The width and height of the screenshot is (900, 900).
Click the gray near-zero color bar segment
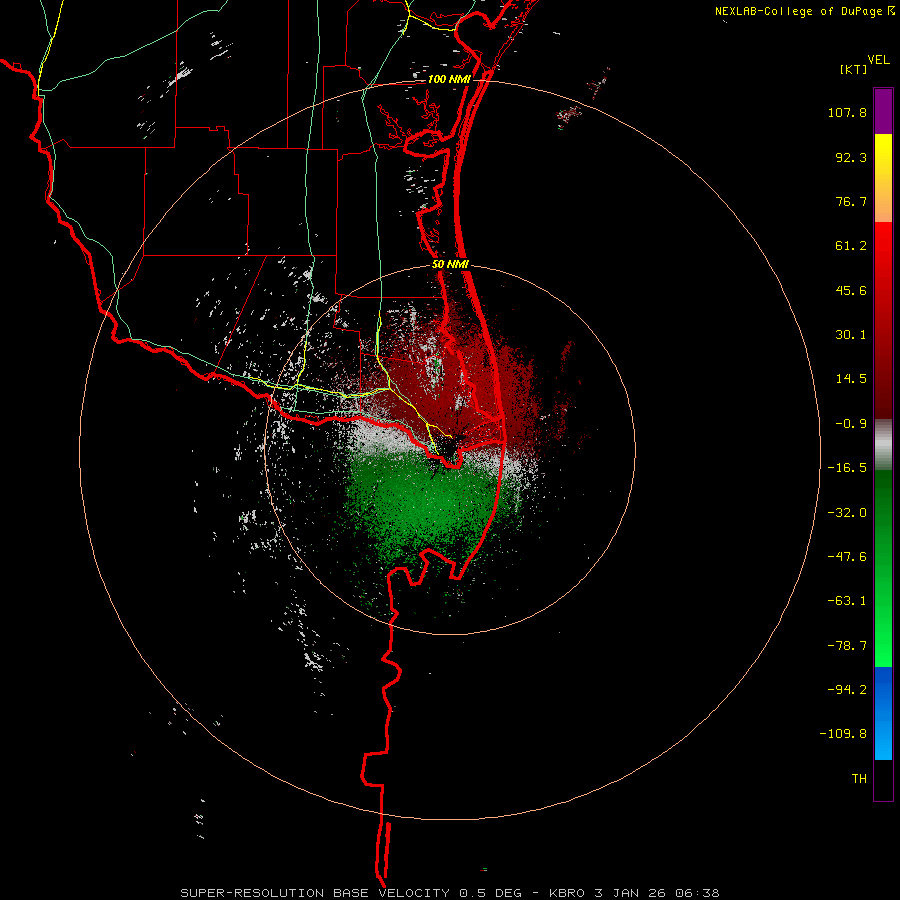point(883,445)
